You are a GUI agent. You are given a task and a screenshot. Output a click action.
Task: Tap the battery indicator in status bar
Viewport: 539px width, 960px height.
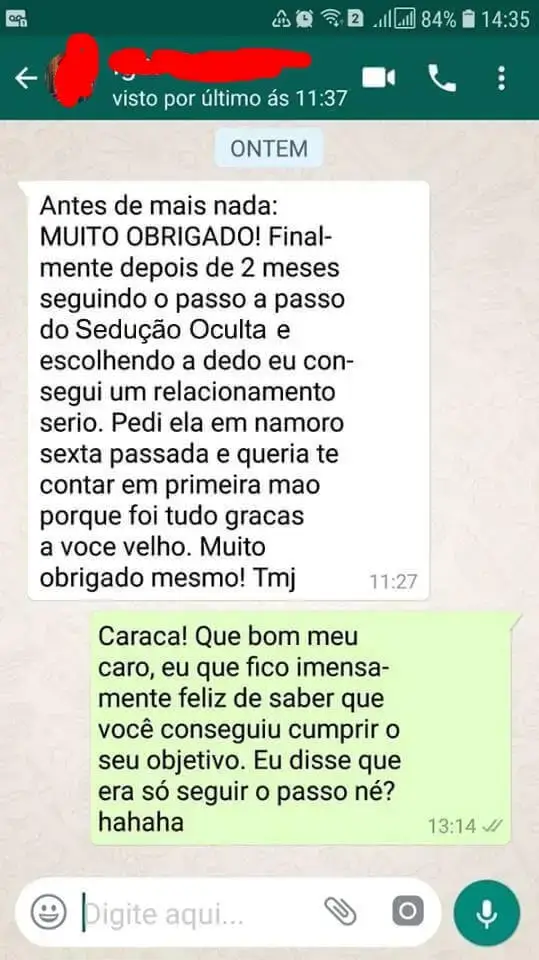(x=468, y=20)
